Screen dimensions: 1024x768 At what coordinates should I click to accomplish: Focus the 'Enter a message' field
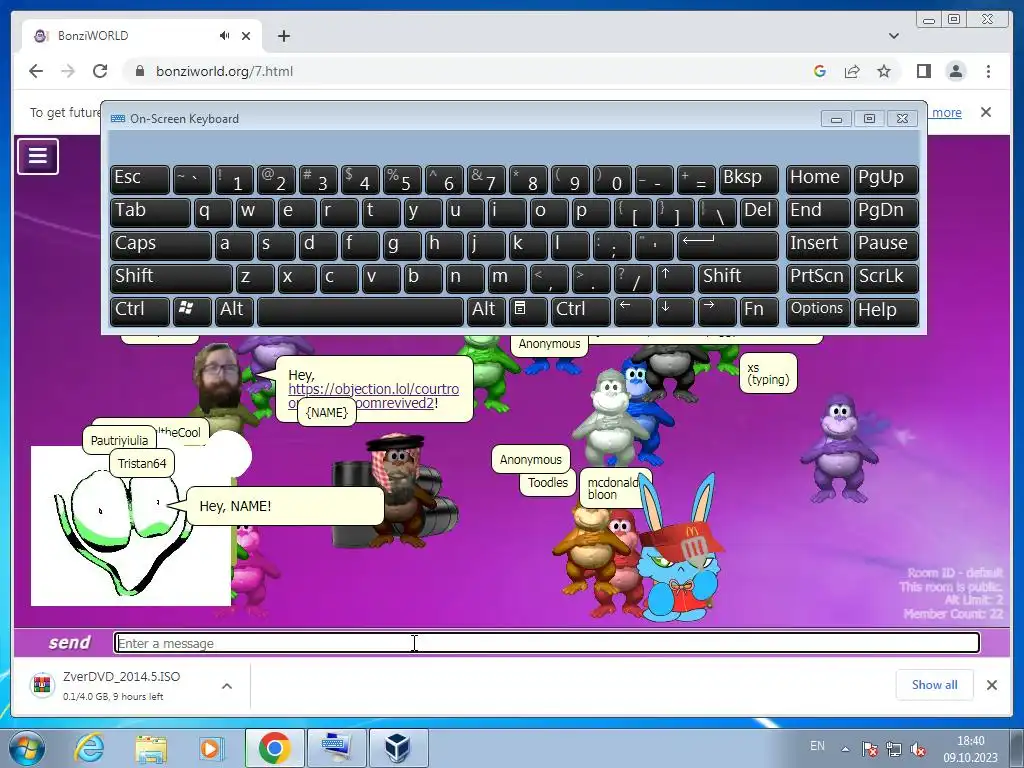[547, 643]
